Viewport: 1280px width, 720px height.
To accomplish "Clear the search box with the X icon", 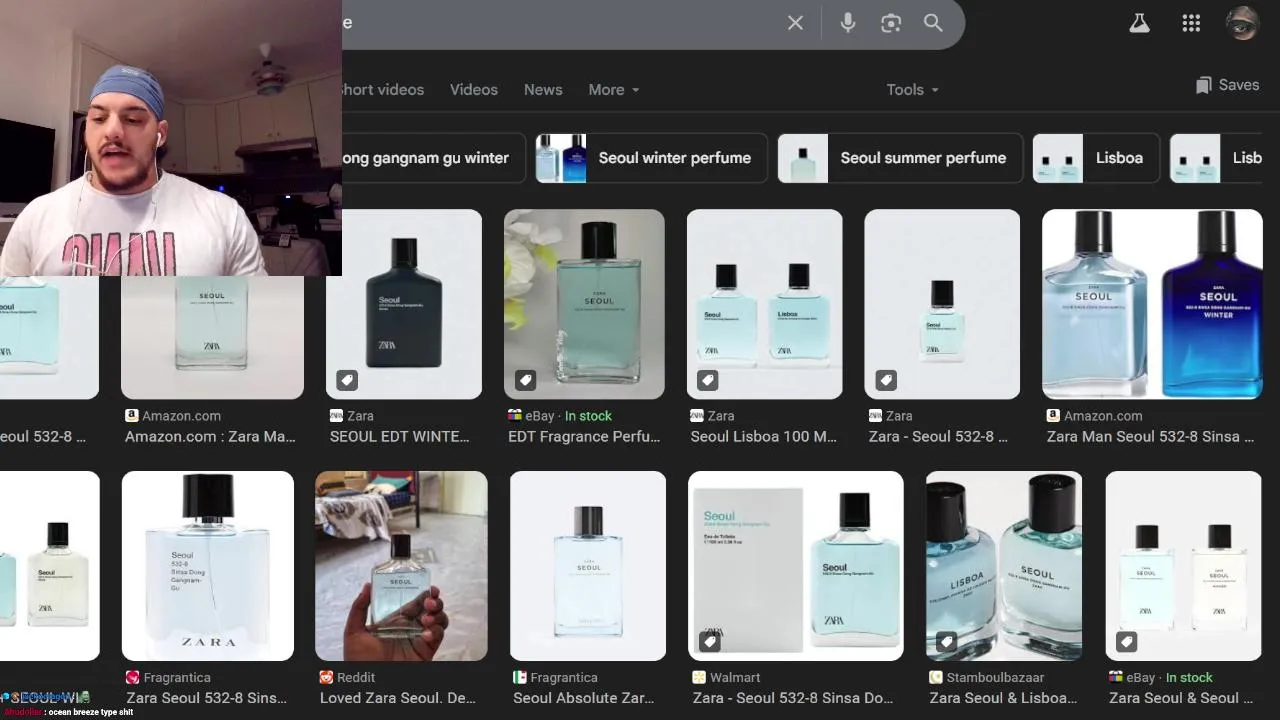I will [x=795, y=23].
